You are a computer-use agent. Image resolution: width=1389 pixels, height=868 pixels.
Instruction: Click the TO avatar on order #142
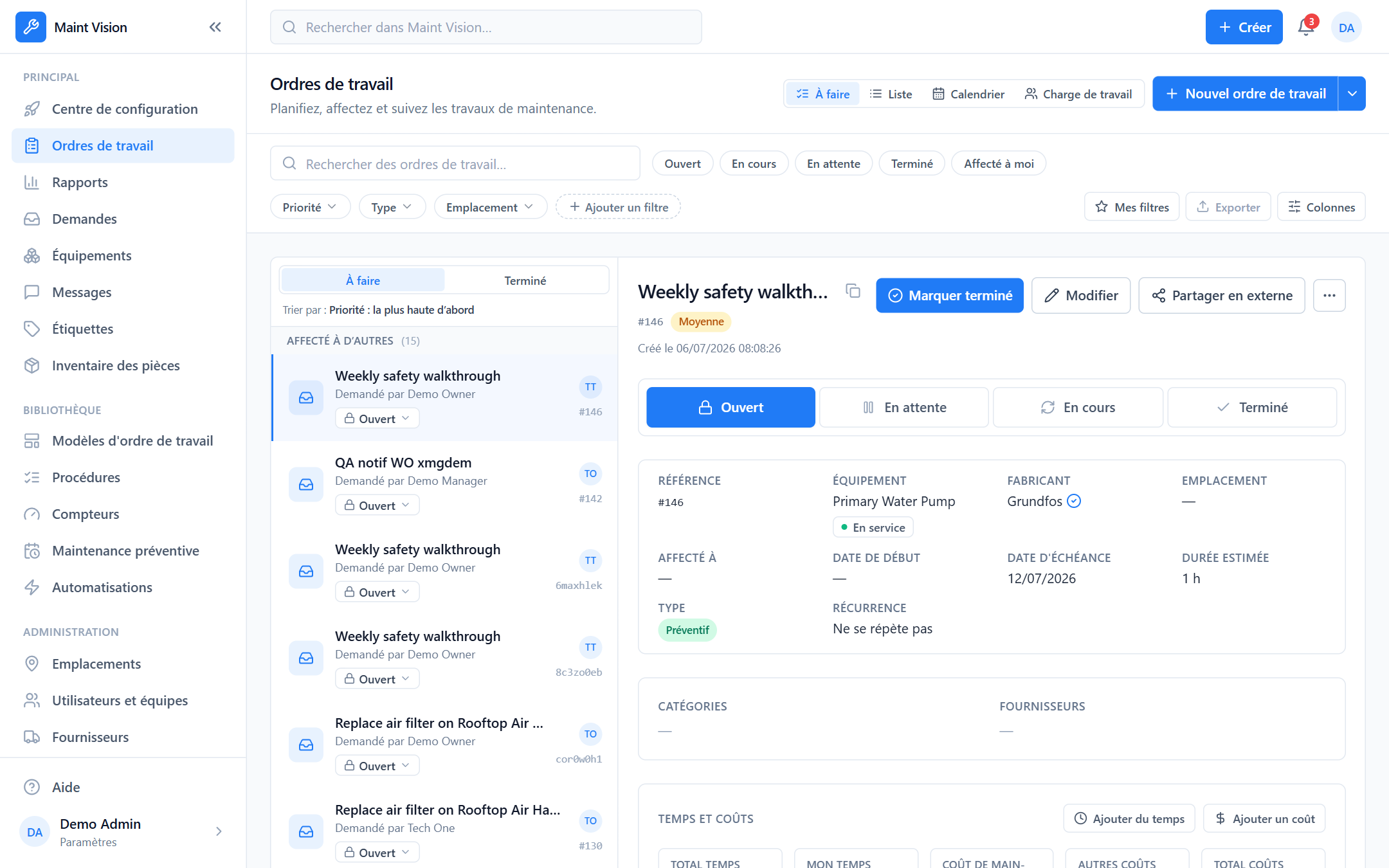pos(590,473)
